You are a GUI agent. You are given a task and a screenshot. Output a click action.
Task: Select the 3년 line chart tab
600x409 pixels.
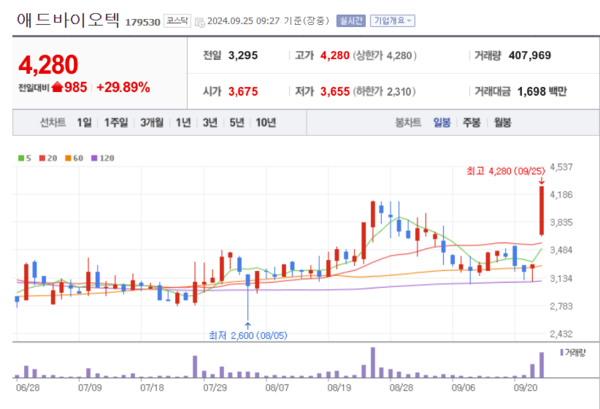(x=210, y=122)
